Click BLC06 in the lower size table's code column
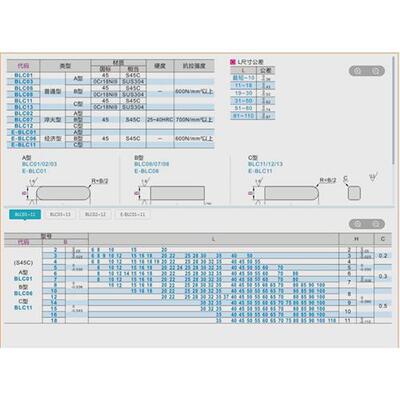 point(23,293)
